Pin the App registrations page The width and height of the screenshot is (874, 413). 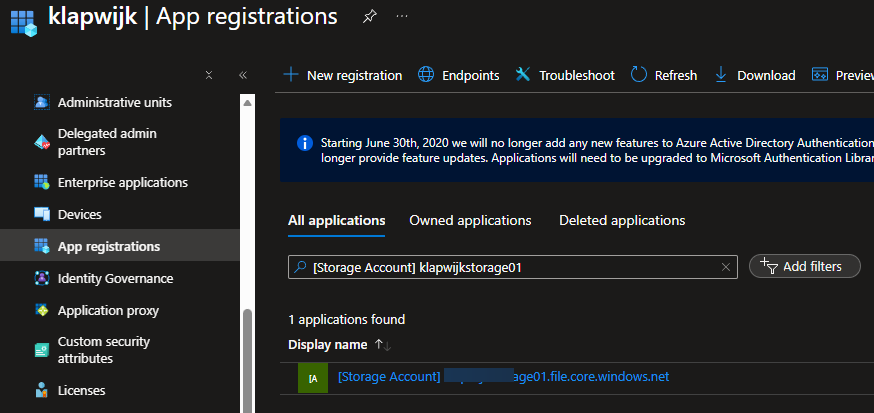tap(370, 17)
